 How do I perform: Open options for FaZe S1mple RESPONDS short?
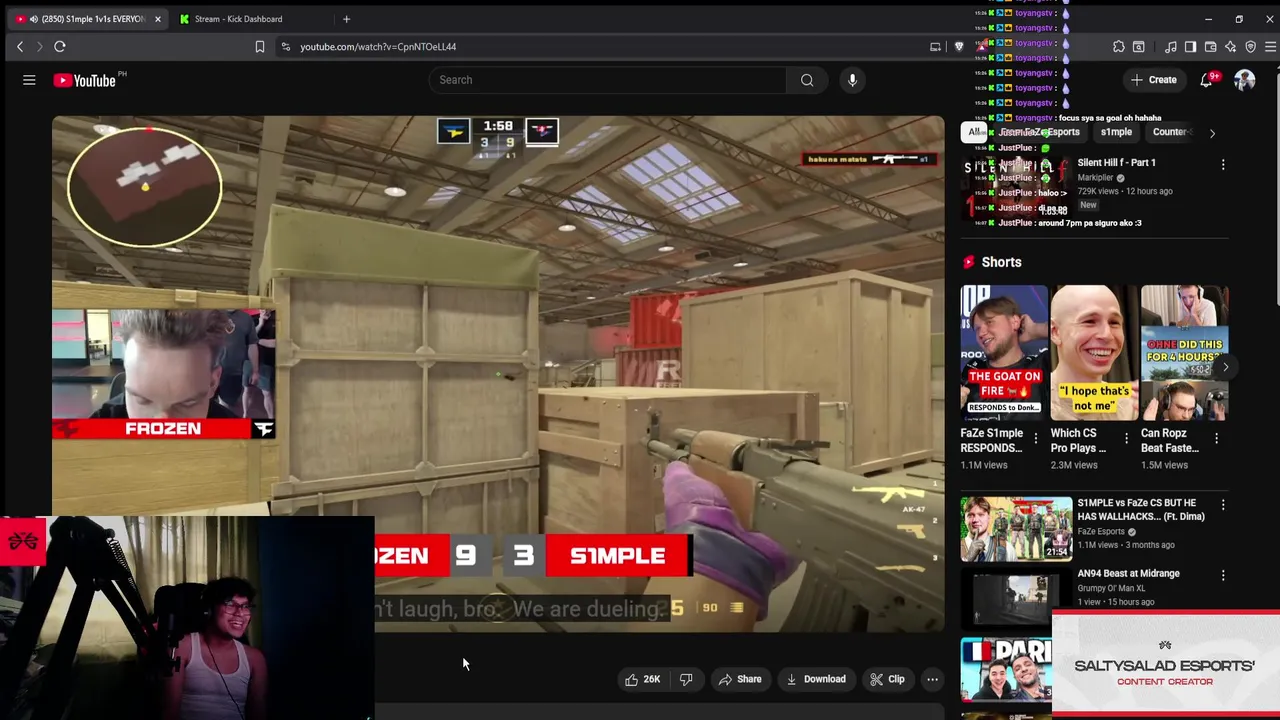[1035, 438]
